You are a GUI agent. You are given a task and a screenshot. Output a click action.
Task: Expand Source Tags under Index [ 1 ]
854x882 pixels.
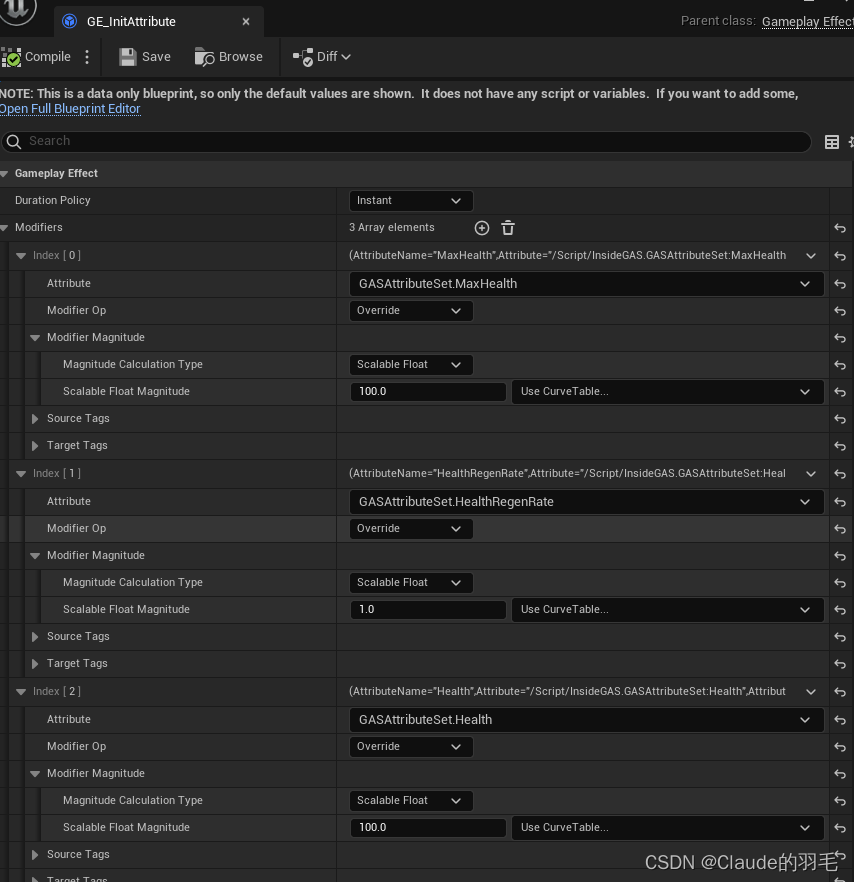pos(35,637)
